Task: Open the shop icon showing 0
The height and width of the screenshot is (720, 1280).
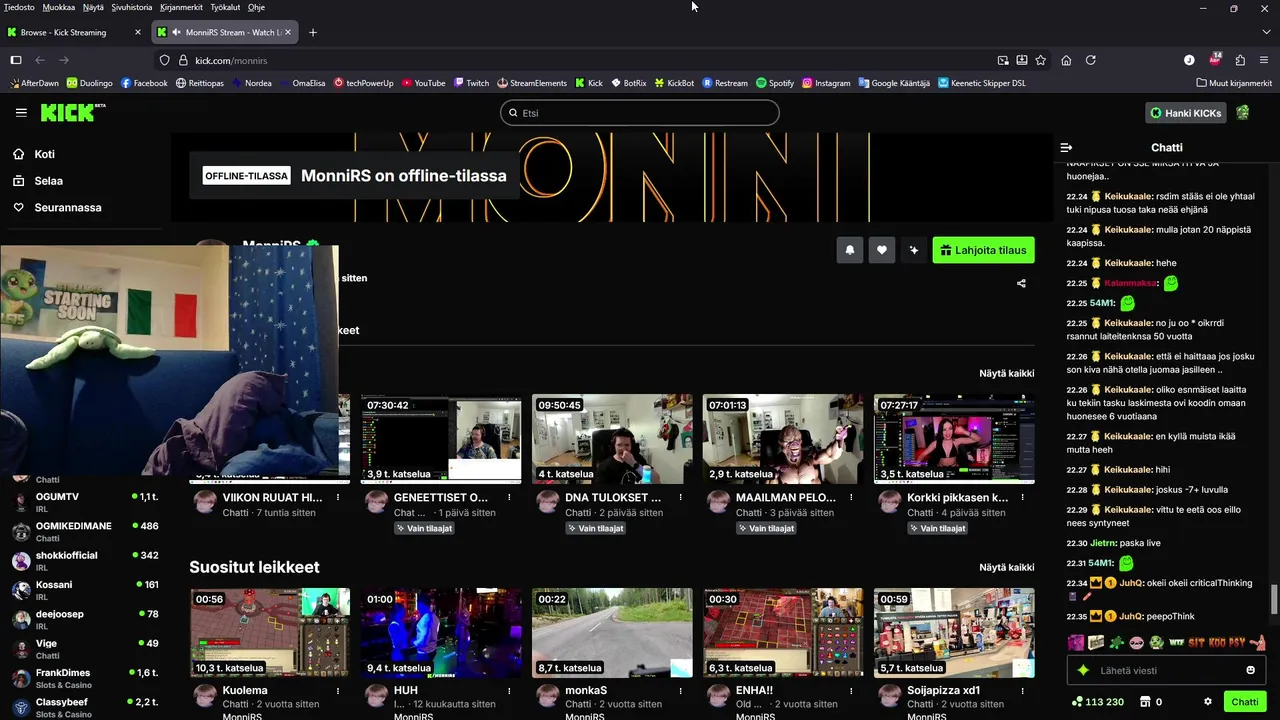Action: (1150, 702)
